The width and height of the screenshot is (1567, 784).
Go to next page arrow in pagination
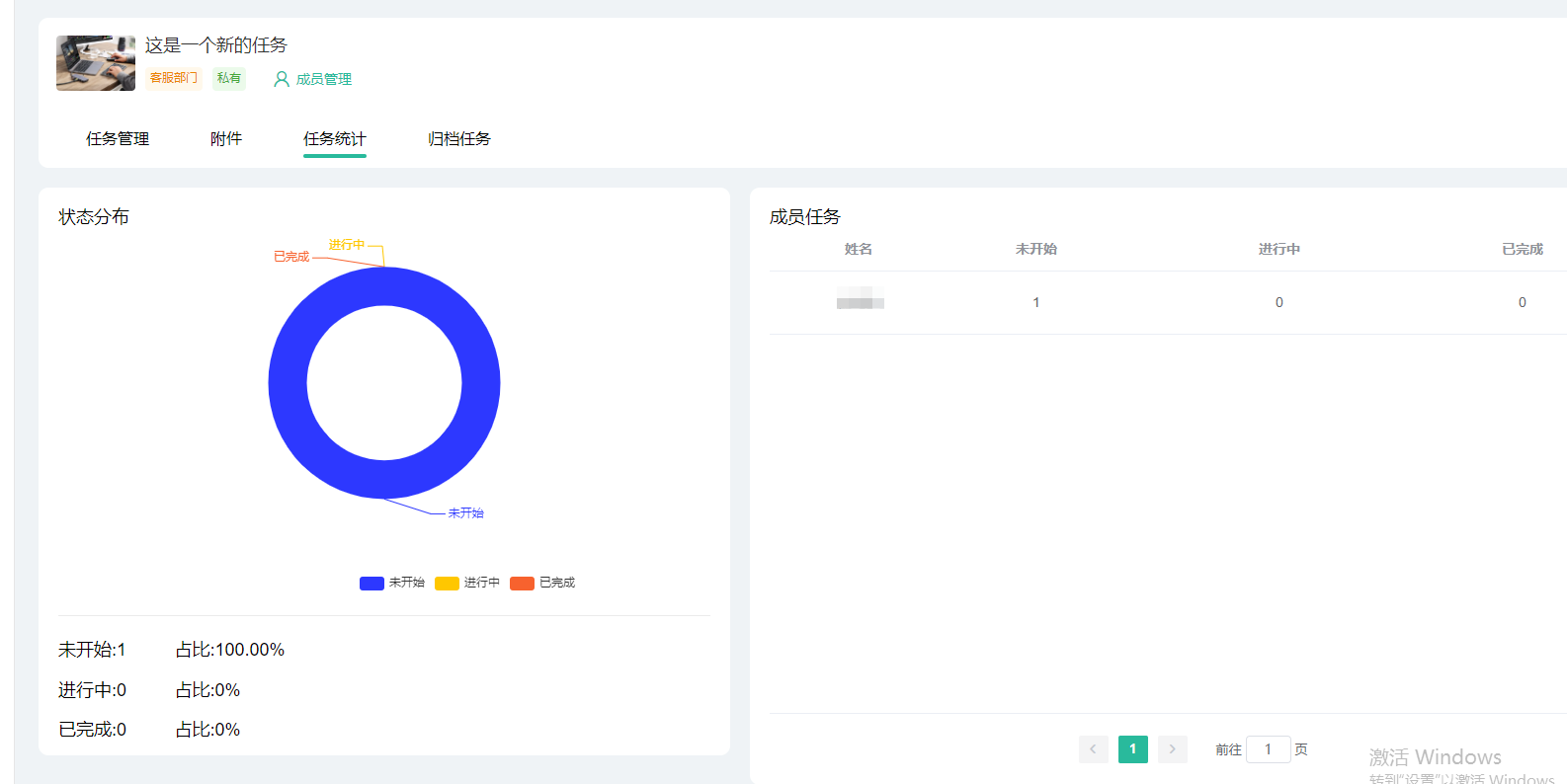pos(1172,749)
